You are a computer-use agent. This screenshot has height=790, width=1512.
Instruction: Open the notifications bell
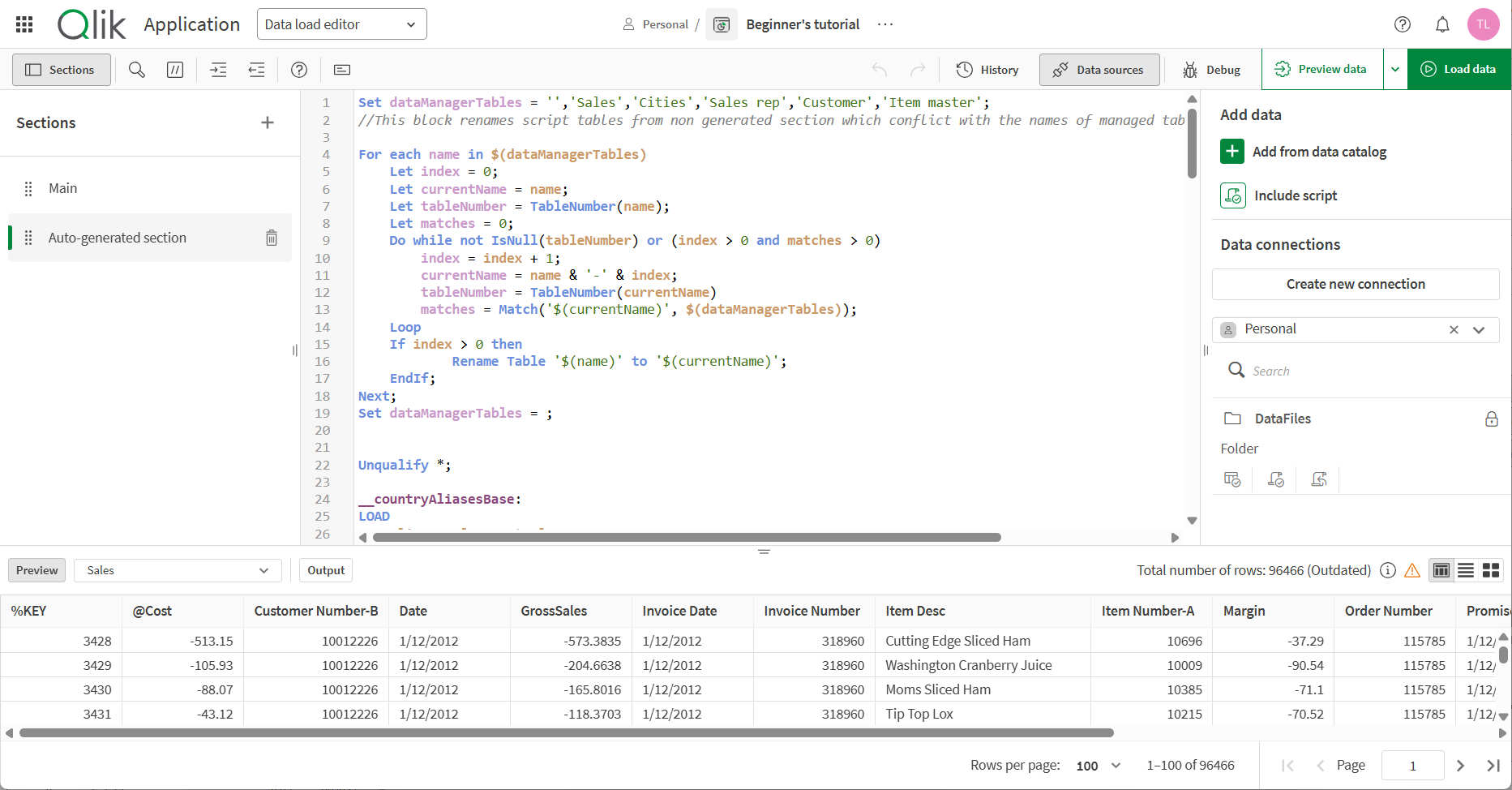1442,24
